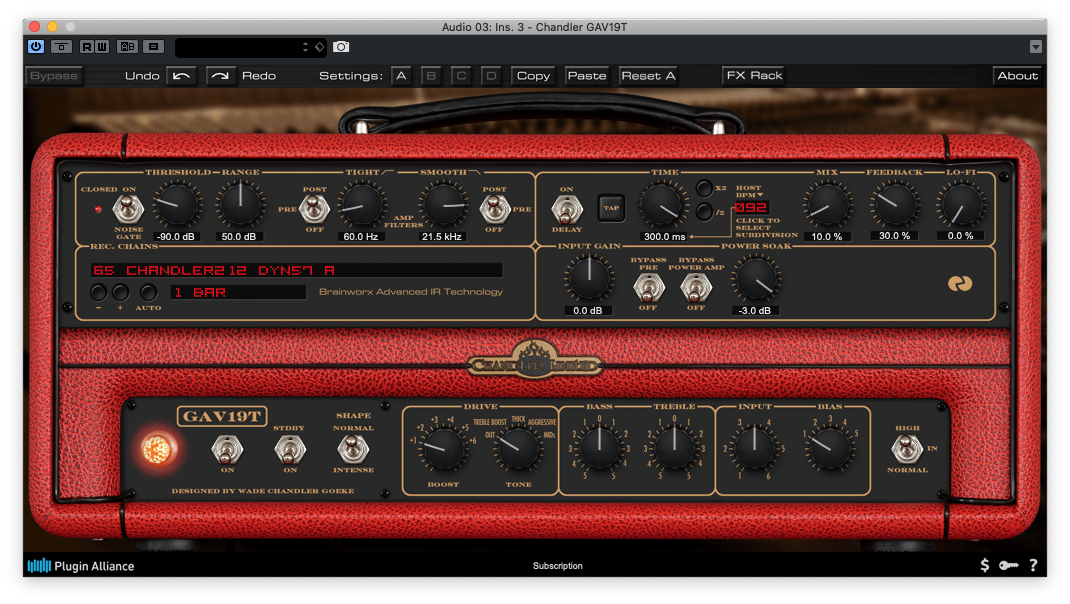Viewport: 1070px width, 604px height.
Task: Click the Feedback knob
Action: (895, 204)
